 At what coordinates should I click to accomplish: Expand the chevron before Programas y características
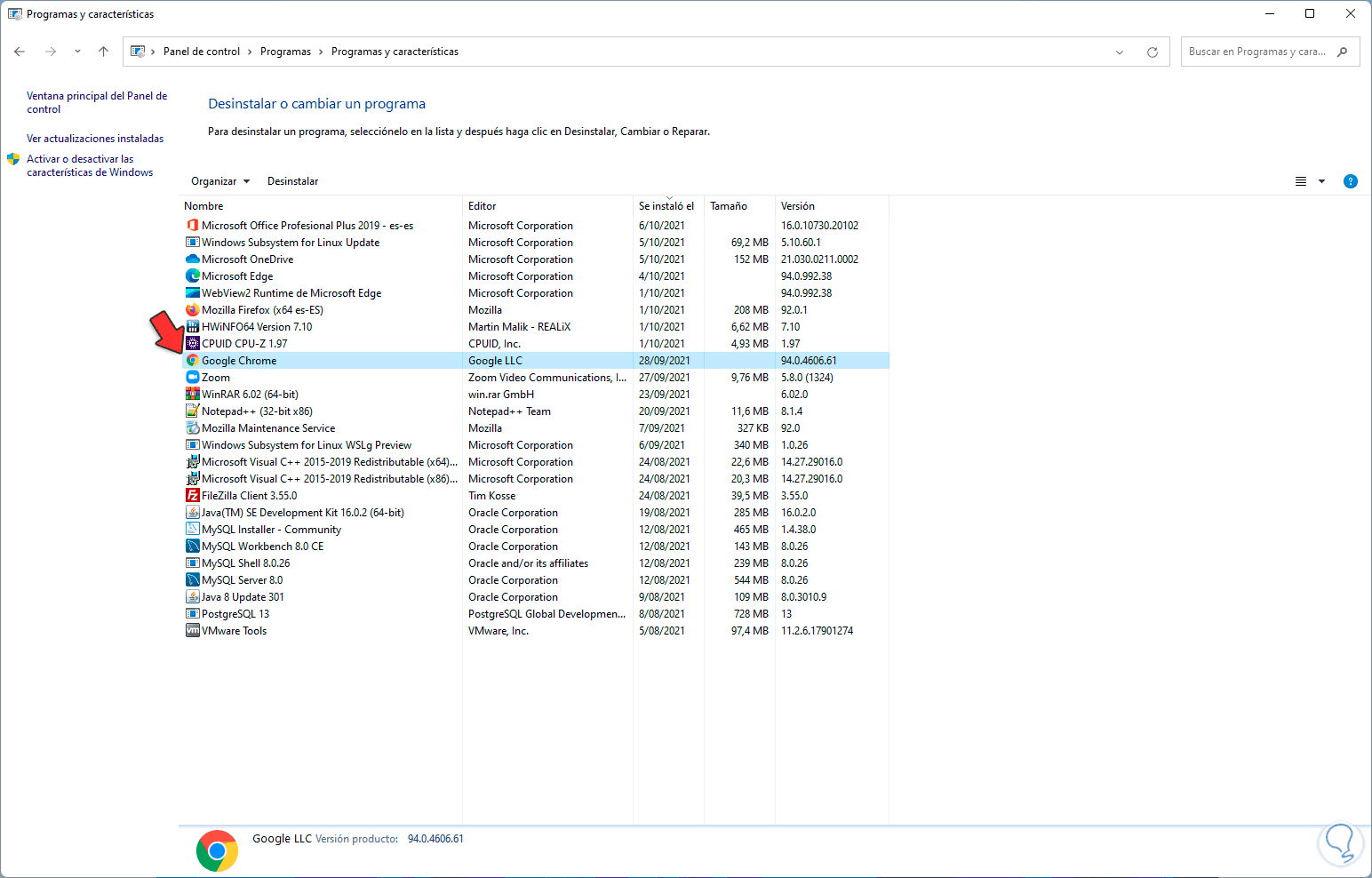[x=321, y=52]
